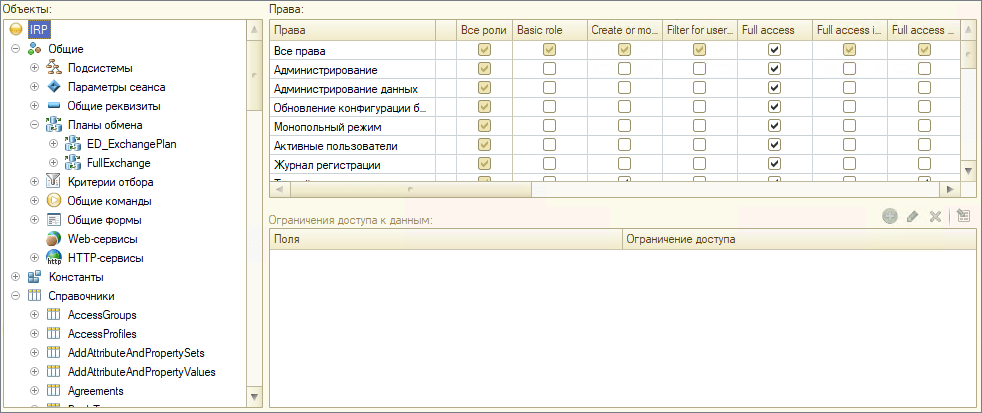Screen dimensions: 982x413
Task: Click the delete restriction X icon
Action: (935, 217)
